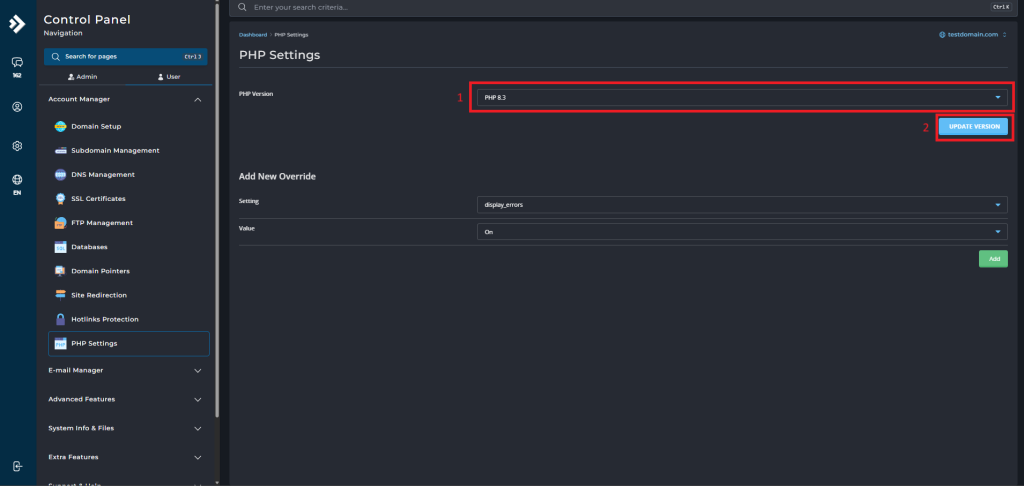Click the logout icon at bottom left

[18, 466]
